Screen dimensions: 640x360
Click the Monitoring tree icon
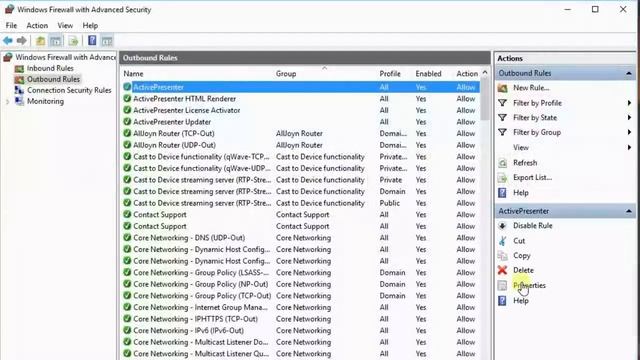coord(19,101)
